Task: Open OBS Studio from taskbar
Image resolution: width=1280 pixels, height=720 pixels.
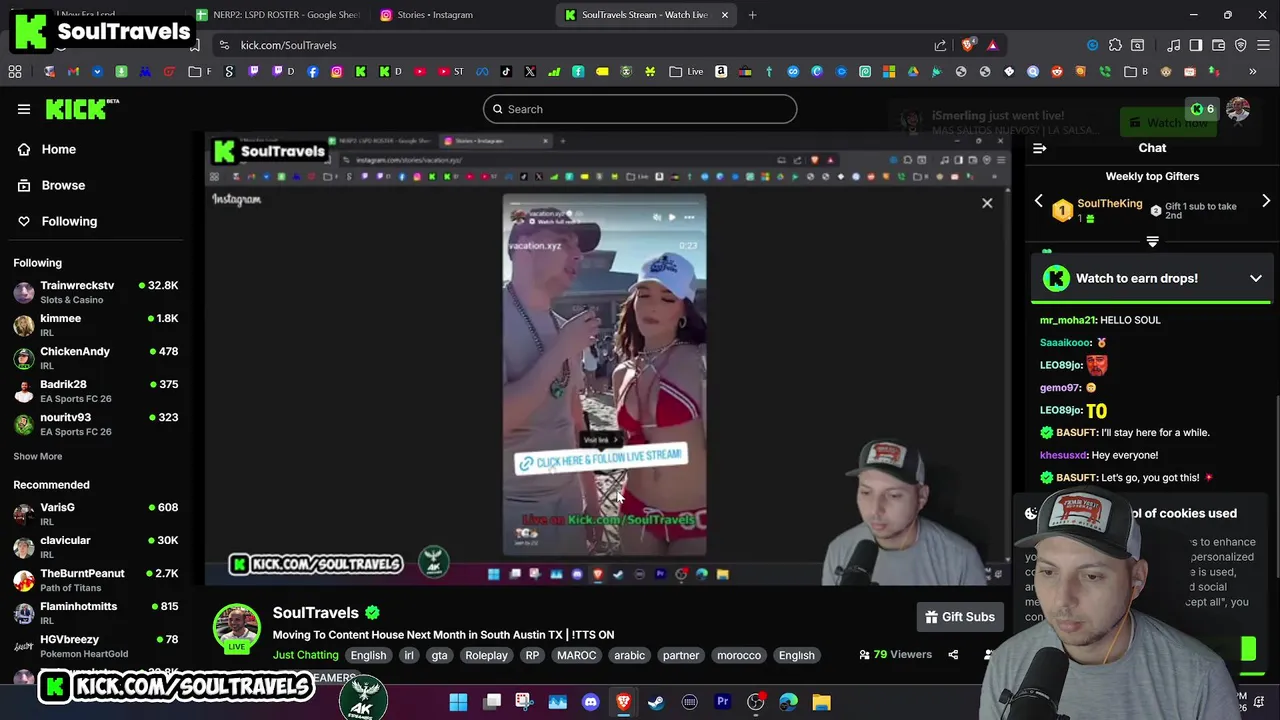Action: 755,702
